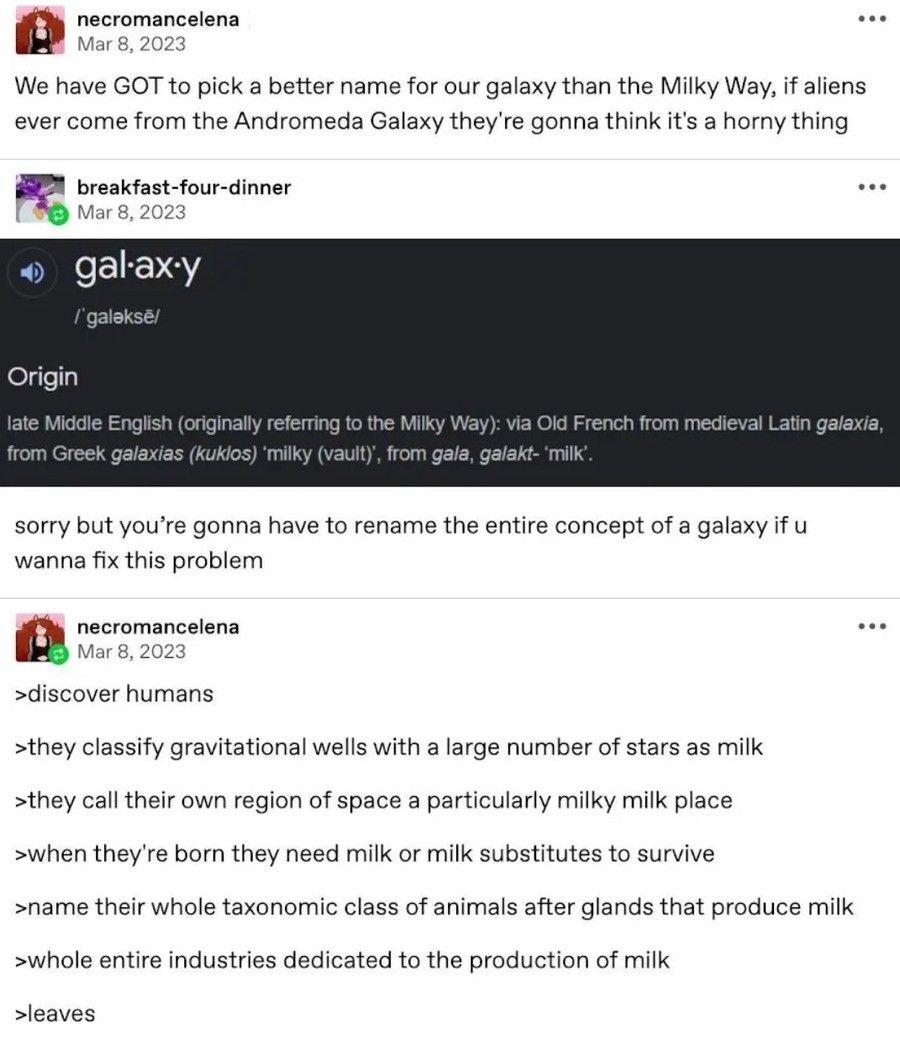This screenshot has height=1050, width=900.
Task: Click the gal·ax·y dictionary heading
Action: click(137, 269)
